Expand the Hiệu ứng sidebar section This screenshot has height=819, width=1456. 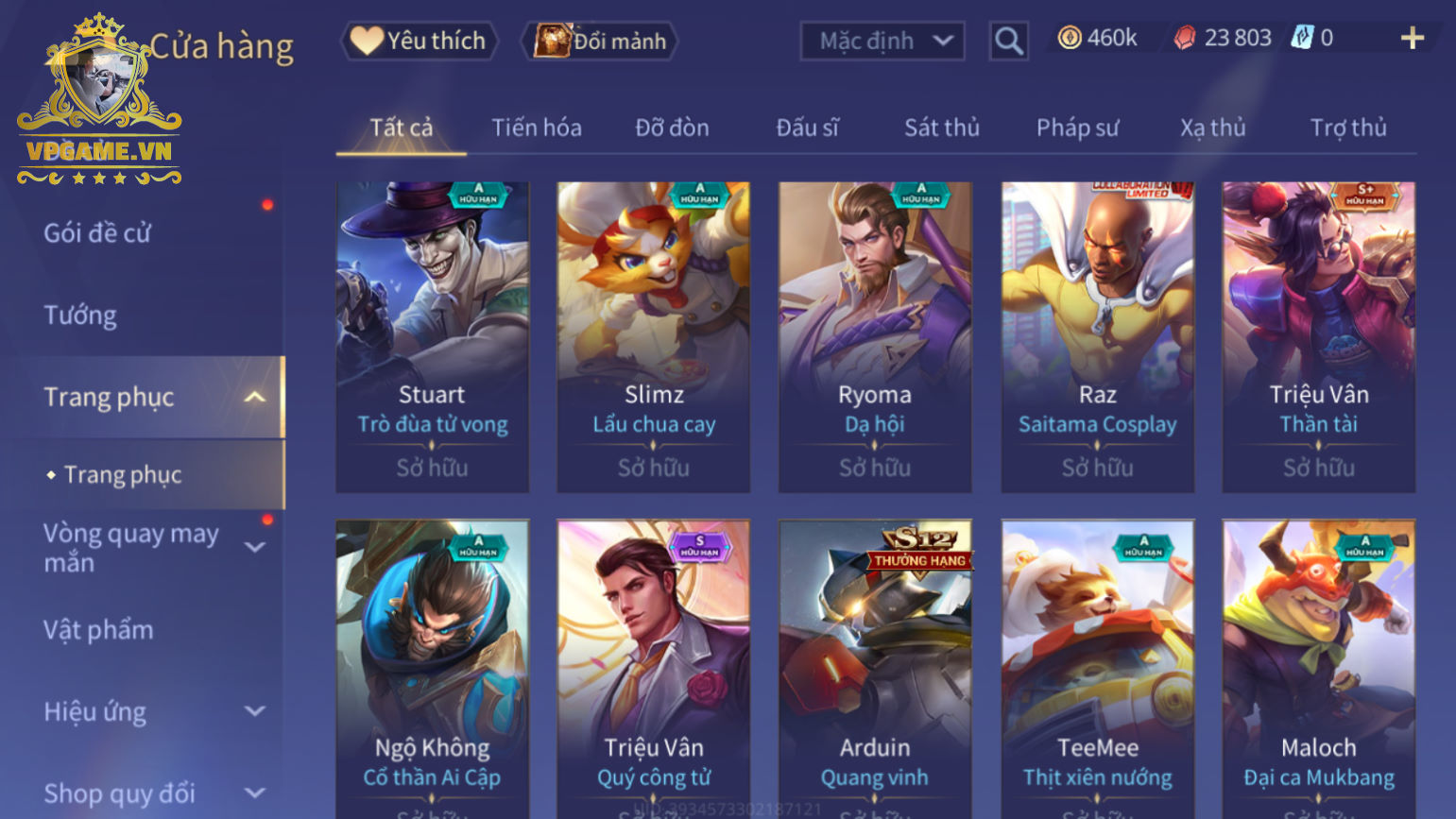(254, 711)
